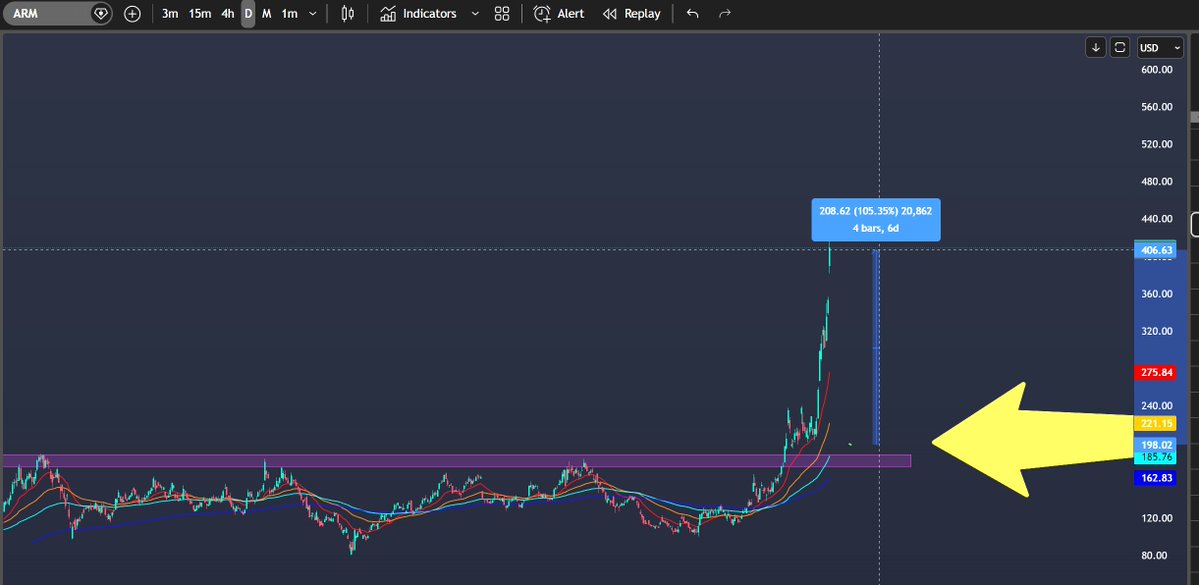Open the USD currency dropdown

pyautogui.click(x=1159, y=47)
